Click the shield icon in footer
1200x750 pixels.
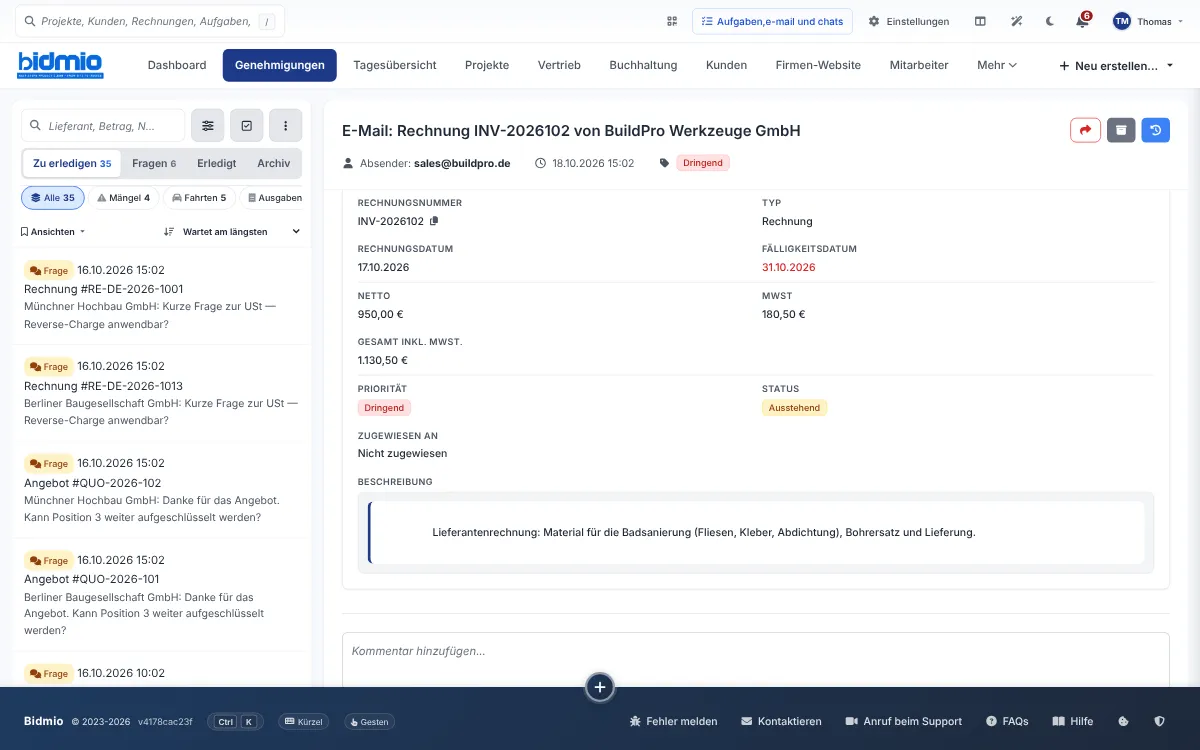click(1160, 721)
